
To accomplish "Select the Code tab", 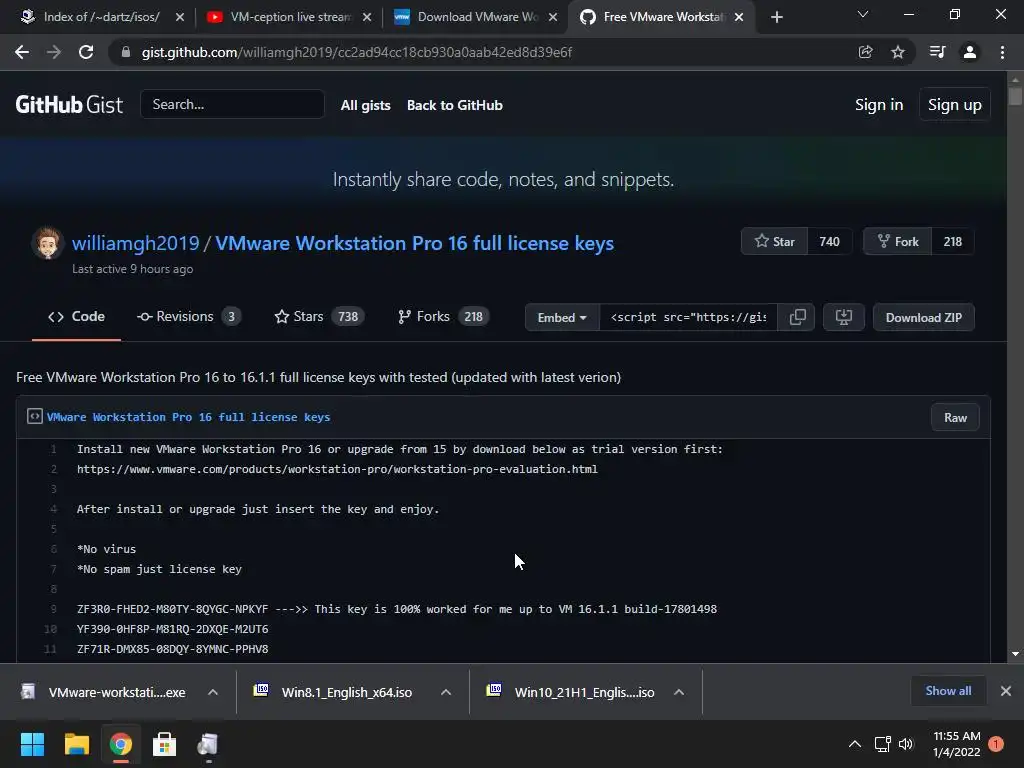I will [x=76, y=317].
